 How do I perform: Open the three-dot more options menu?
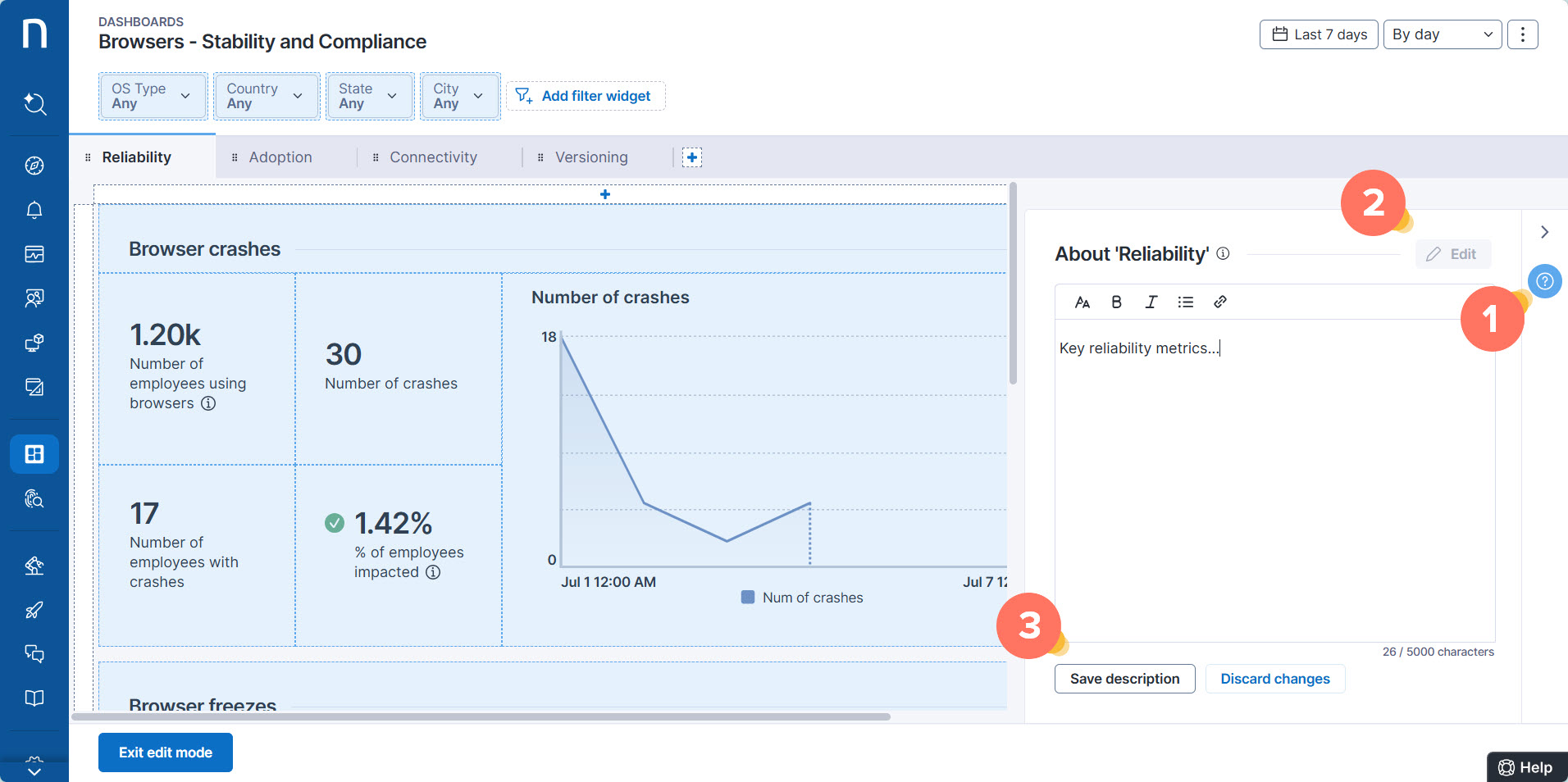pyautogui.click(x=1522, y=34)
